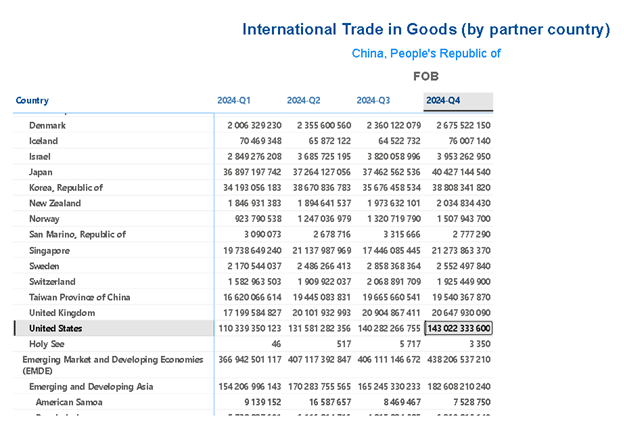Screen dimensions: 624x430
Task: Click the China, People's Republic of subtitle
Action: pos(426,53)
